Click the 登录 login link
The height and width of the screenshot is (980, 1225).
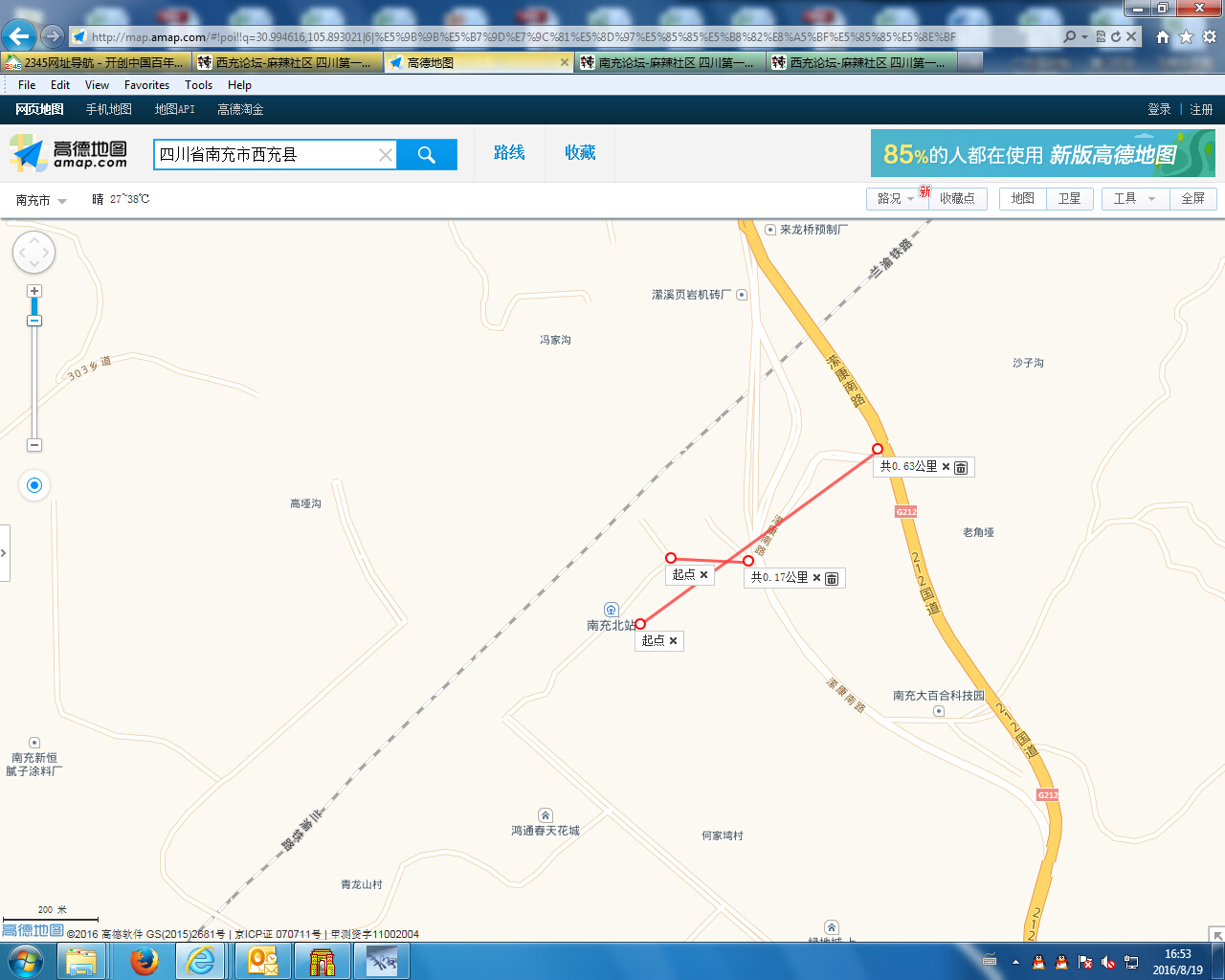(1159, 109)
